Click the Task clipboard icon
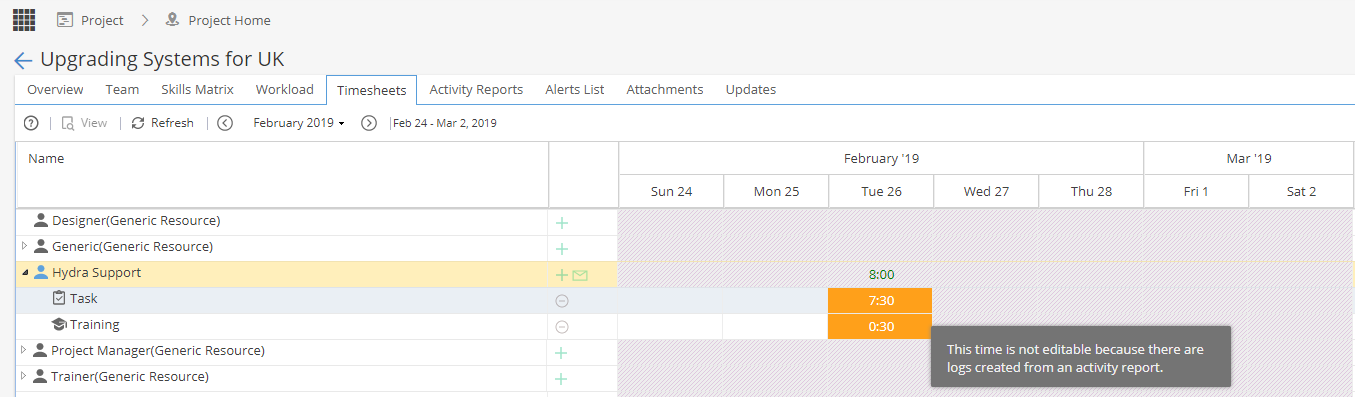The image size is (1355, 397). [59, 298]
